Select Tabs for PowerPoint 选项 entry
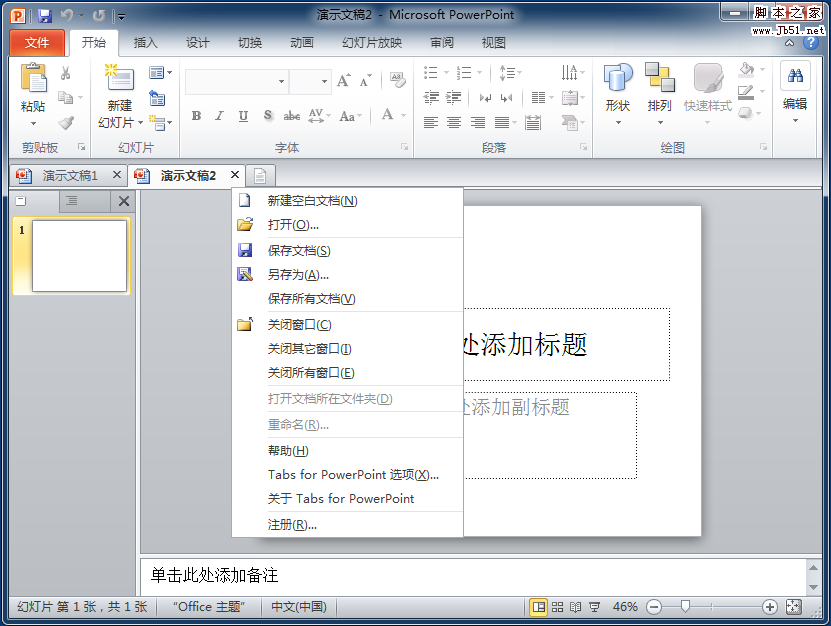Viewport: 831px width, 626px height. click(347, 474)
